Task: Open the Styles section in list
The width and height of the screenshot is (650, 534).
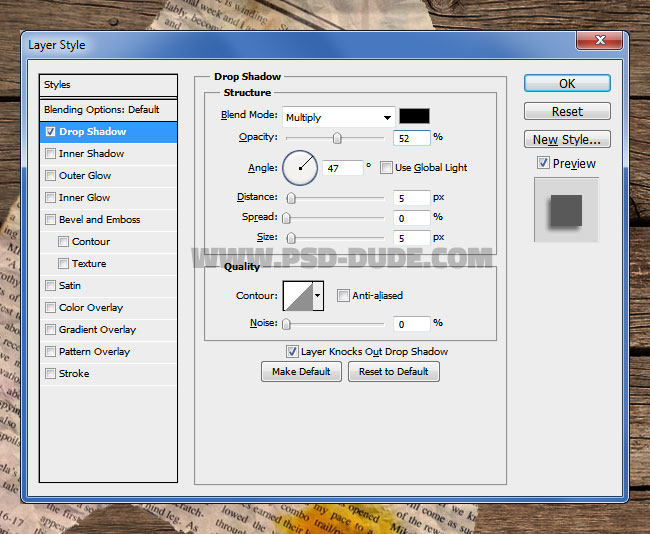Action: (58, 85)
